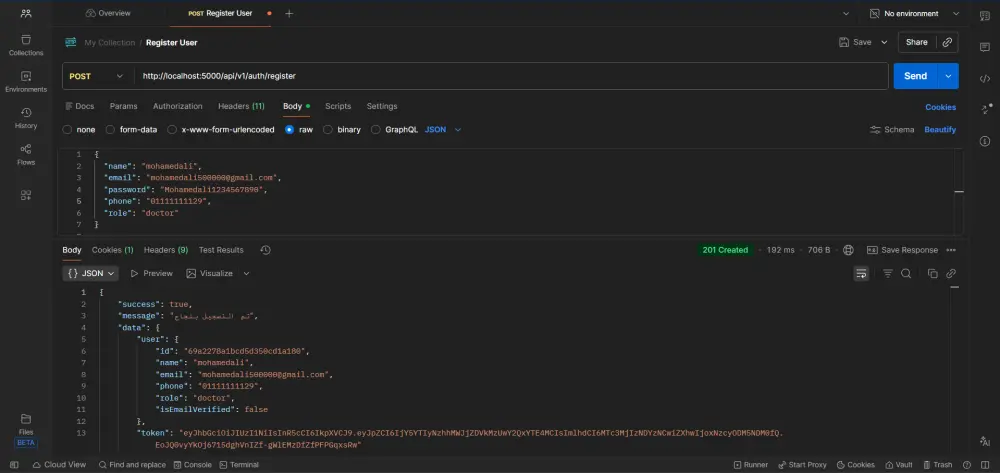Open the configure workspace sidebar grid icon
Viewport: 1000px width, 473px height.
[x=26, y=195]
